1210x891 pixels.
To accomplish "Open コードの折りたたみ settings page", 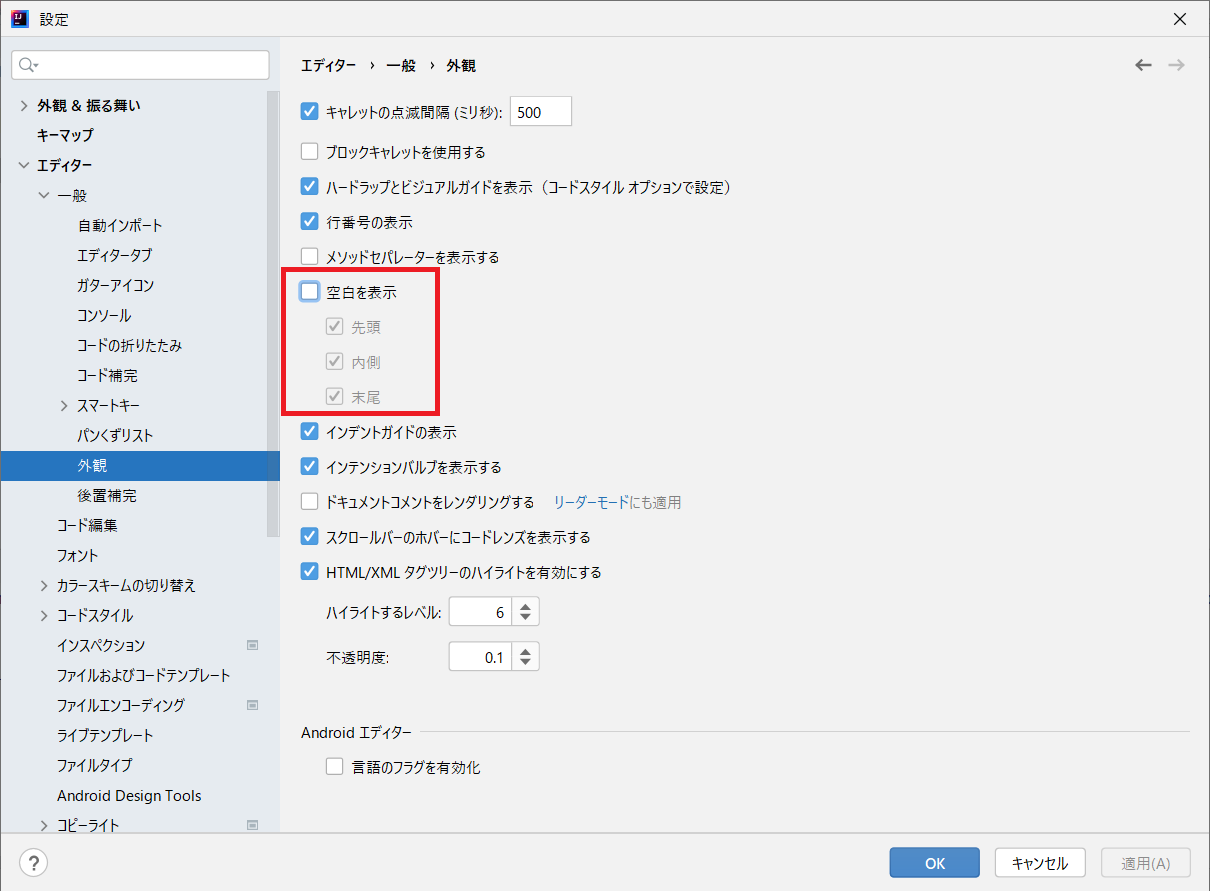I will (x=129, y=345).
